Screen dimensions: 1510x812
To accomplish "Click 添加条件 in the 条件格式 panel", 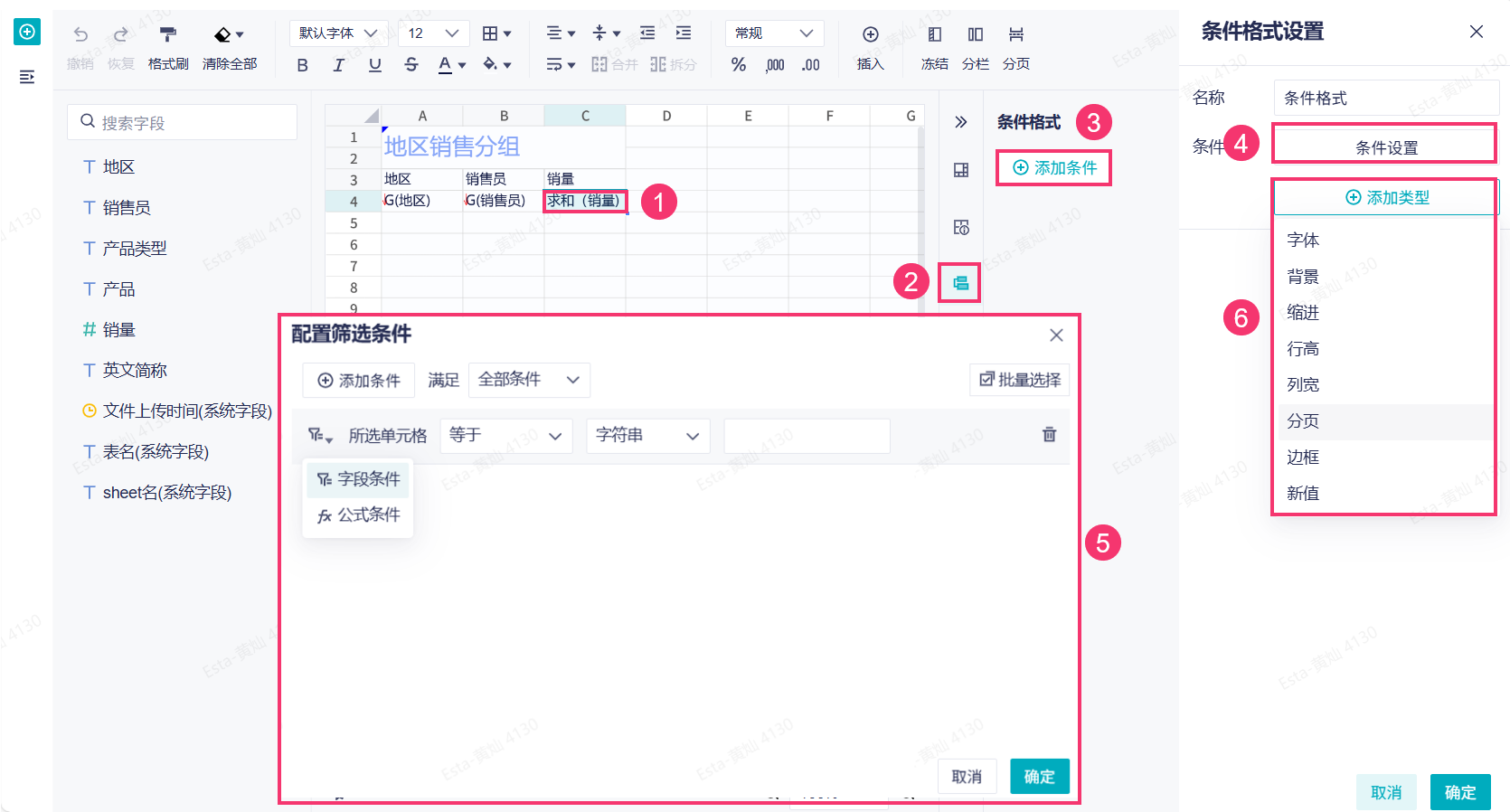I will tap(1054, 168).
